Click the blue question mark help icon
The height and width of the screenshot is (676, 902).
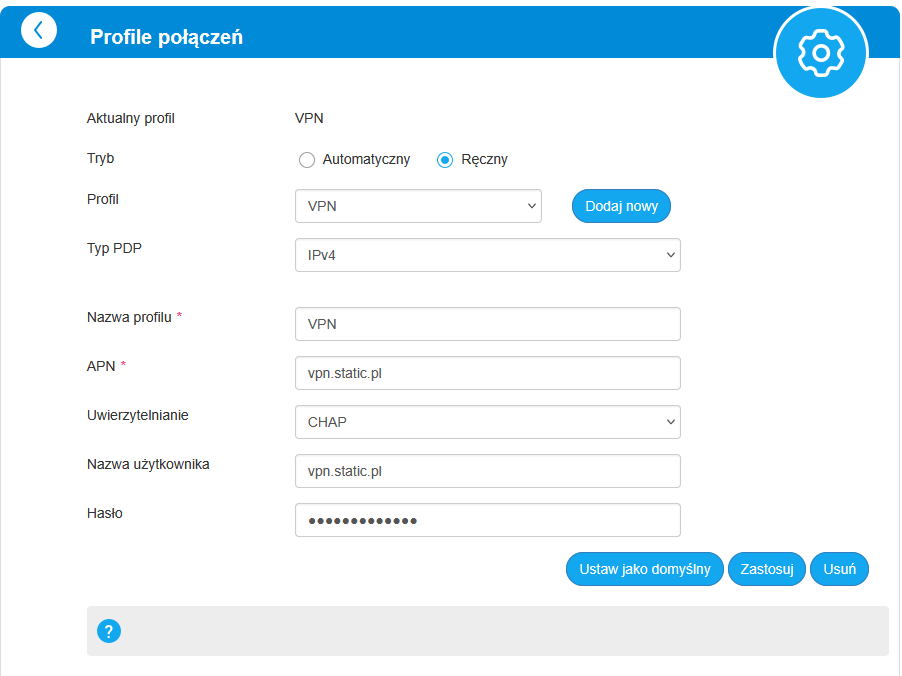click(x=109, y=631)
